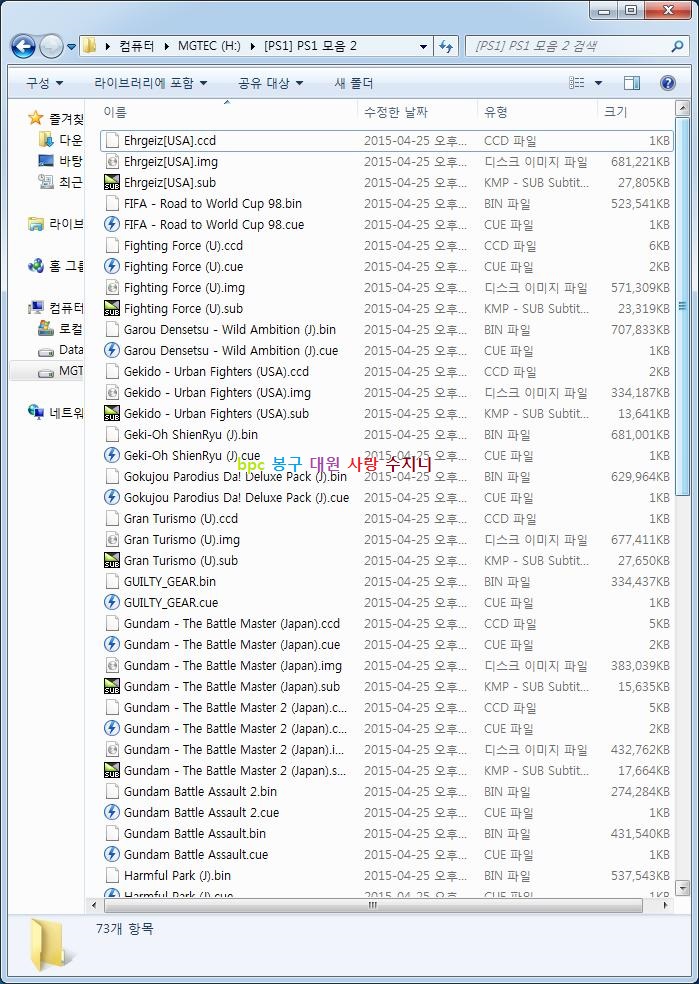Viewport: 699px width, 984px height.
Task: Click Gundam The Battle Master (Japan).sub icon
Action: [x=112, y=687]
